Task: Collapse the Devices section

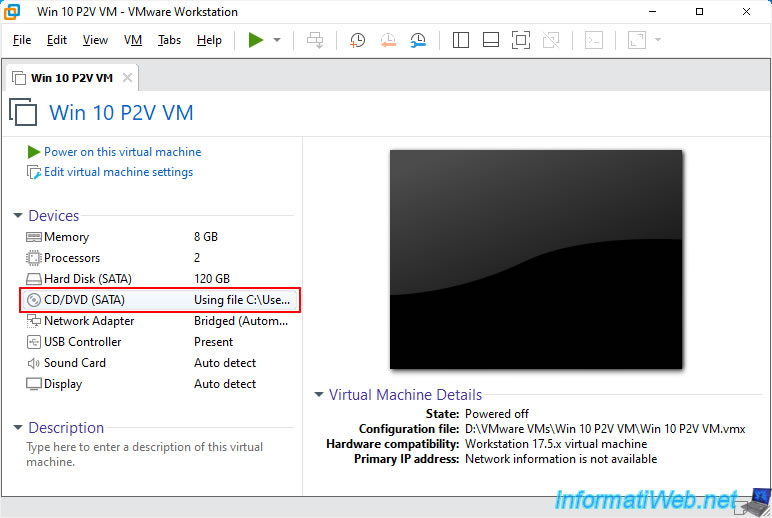Action: [18, 216]
